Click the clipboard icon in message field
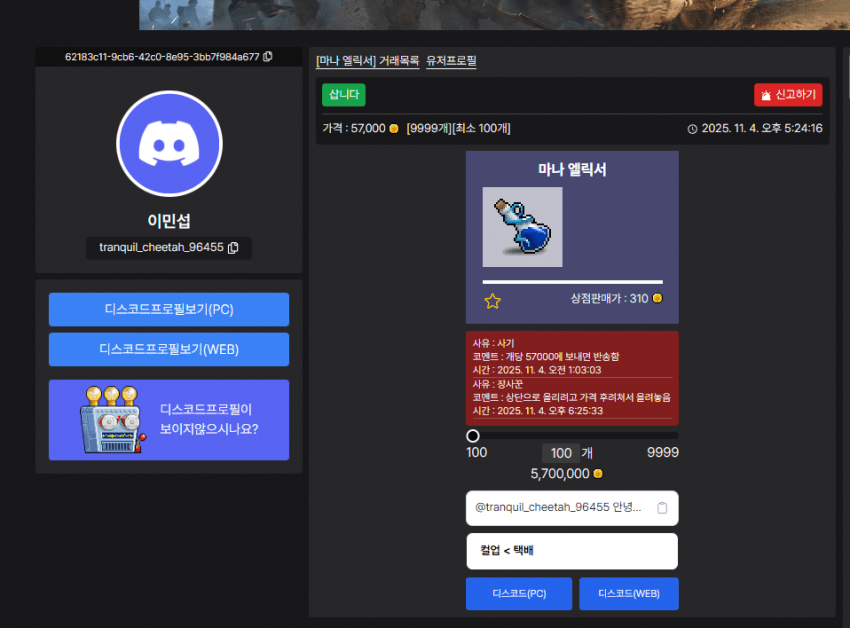The width and height of the screenshot is (850, 628). (x=662, y=508)
